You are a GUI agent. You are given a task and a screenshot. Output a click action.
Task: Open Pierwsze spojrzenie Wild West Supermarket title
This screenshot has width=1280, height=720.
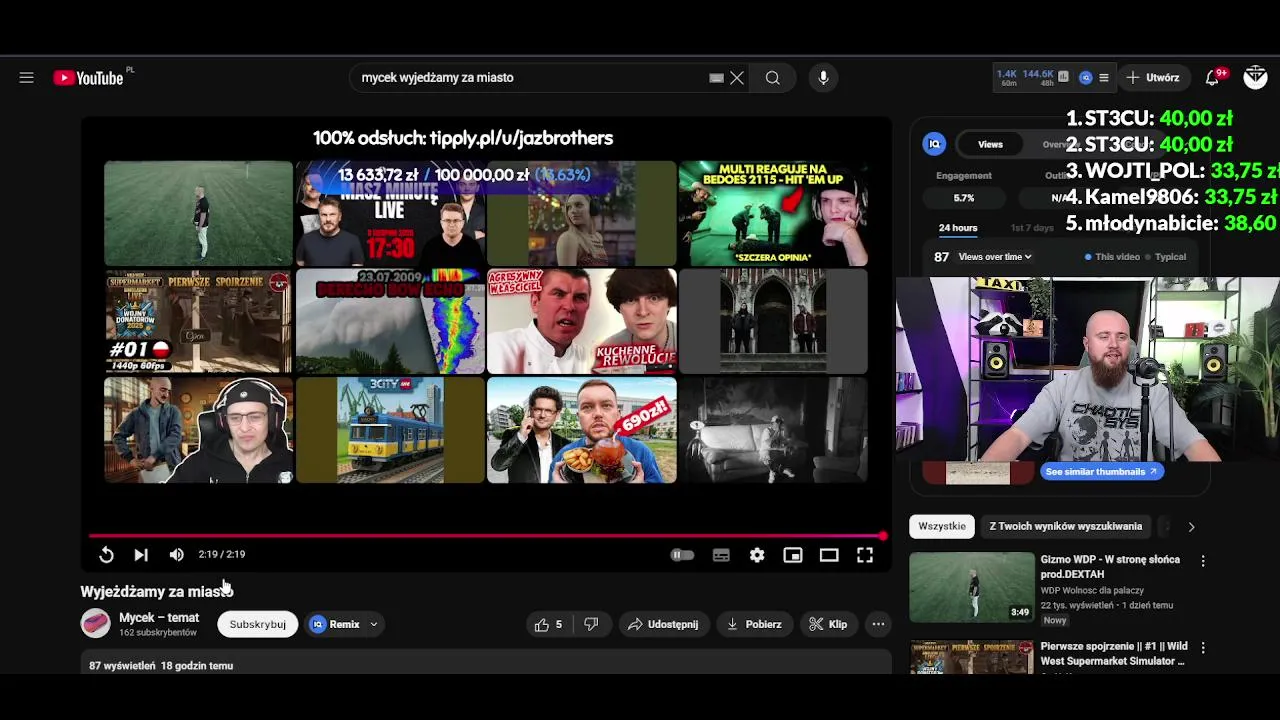pos(1112,654)
